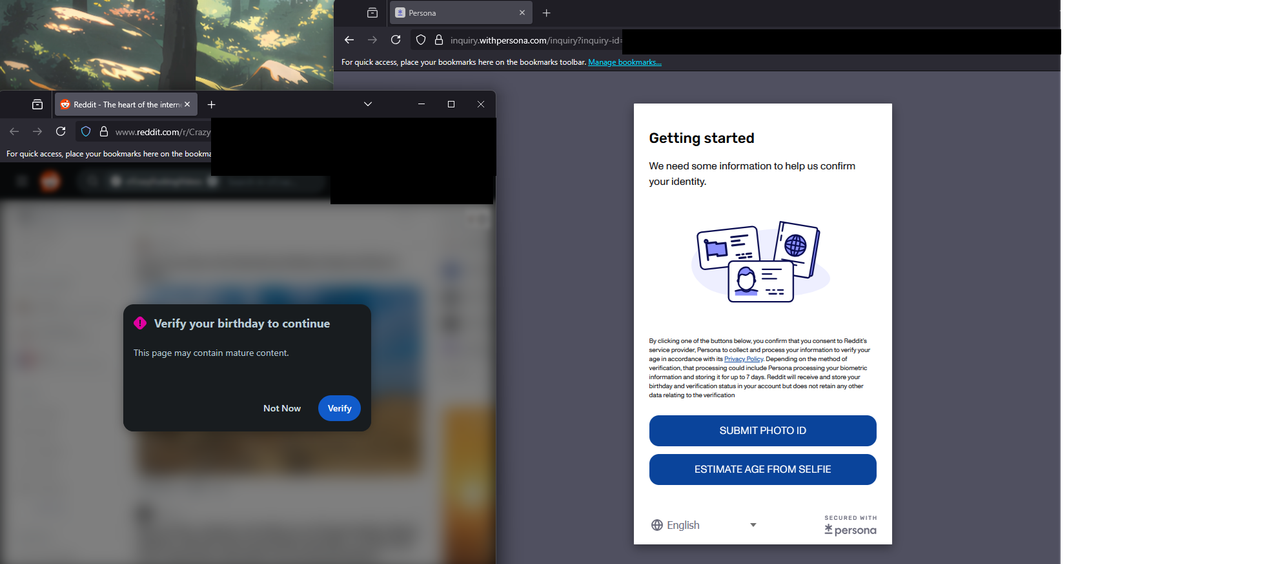Maximize the Reddit browser window

coord(451,104)
